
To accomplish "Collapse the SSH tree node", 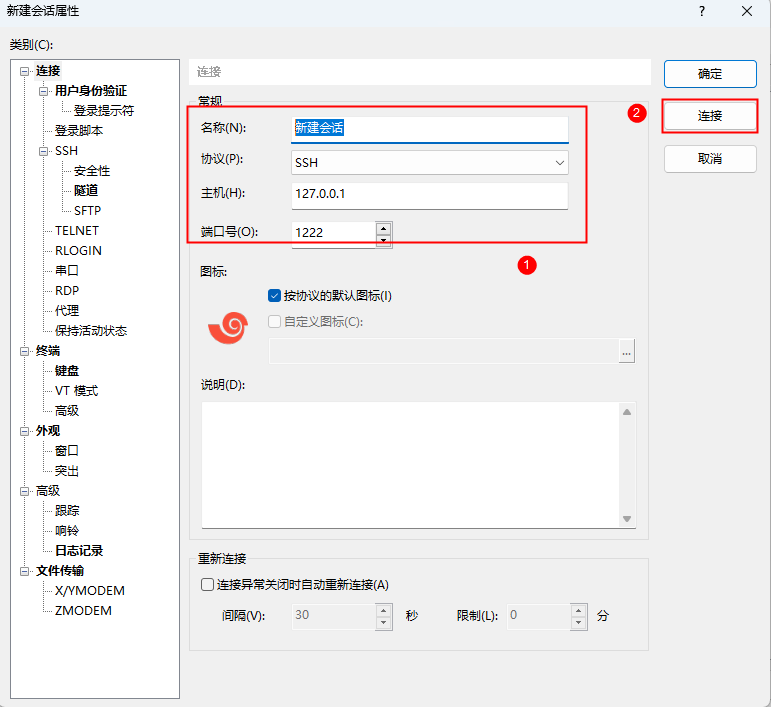I will pyautogui.click(x=43, y=151).
